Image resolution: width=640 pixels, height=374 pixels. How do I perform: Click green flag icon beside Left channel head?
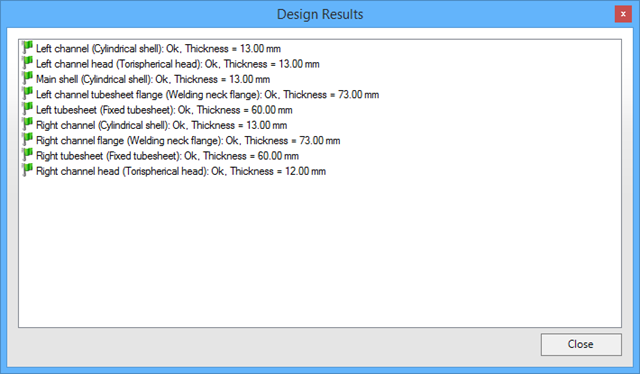point(27,63)
